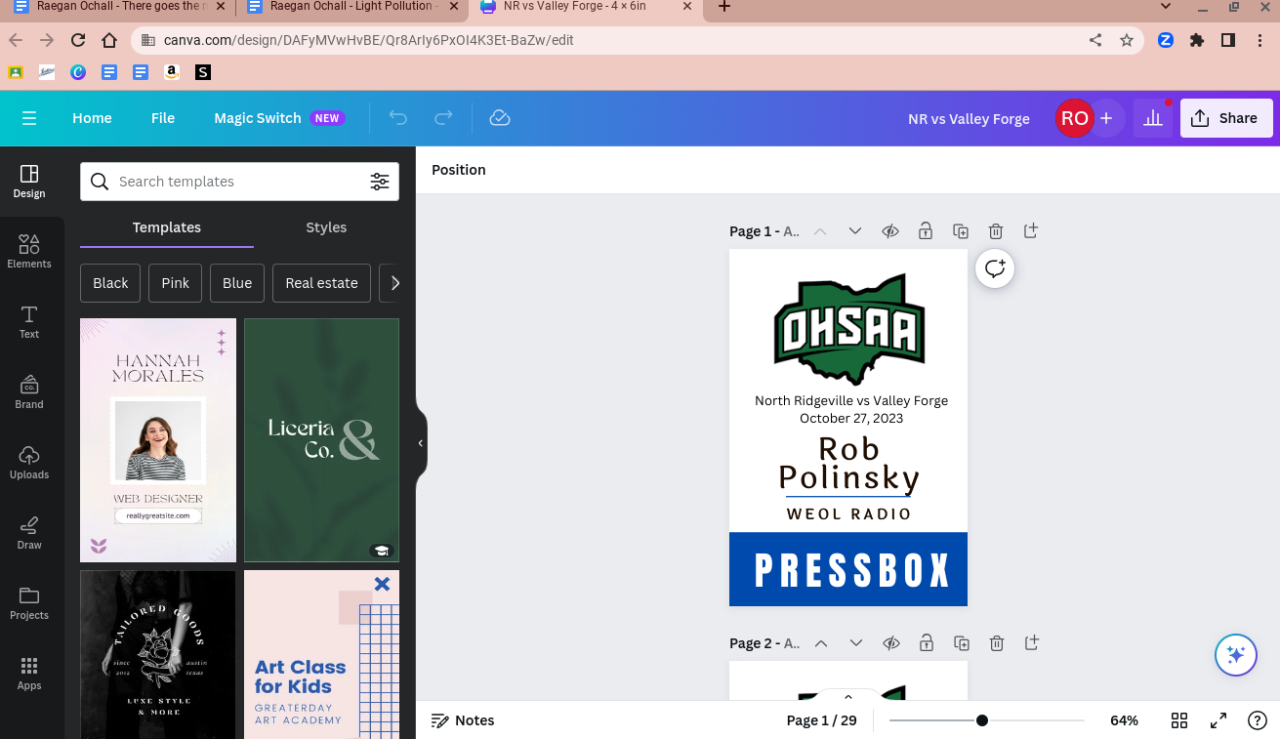Go to Canva Home
1280x739 pixels.
pyautogui.click(x=92, y=118)
